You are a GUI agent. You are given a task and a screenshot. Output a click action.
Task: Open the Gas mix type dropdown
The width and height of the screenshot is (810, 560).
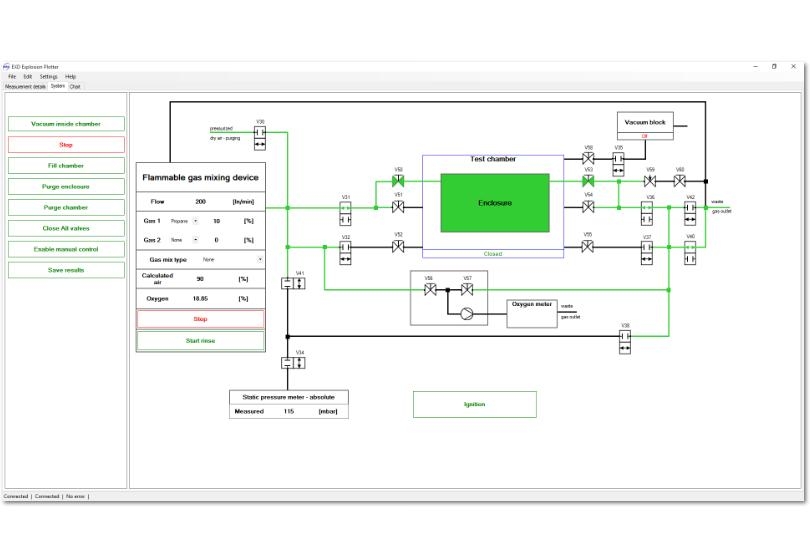point(260,260)
